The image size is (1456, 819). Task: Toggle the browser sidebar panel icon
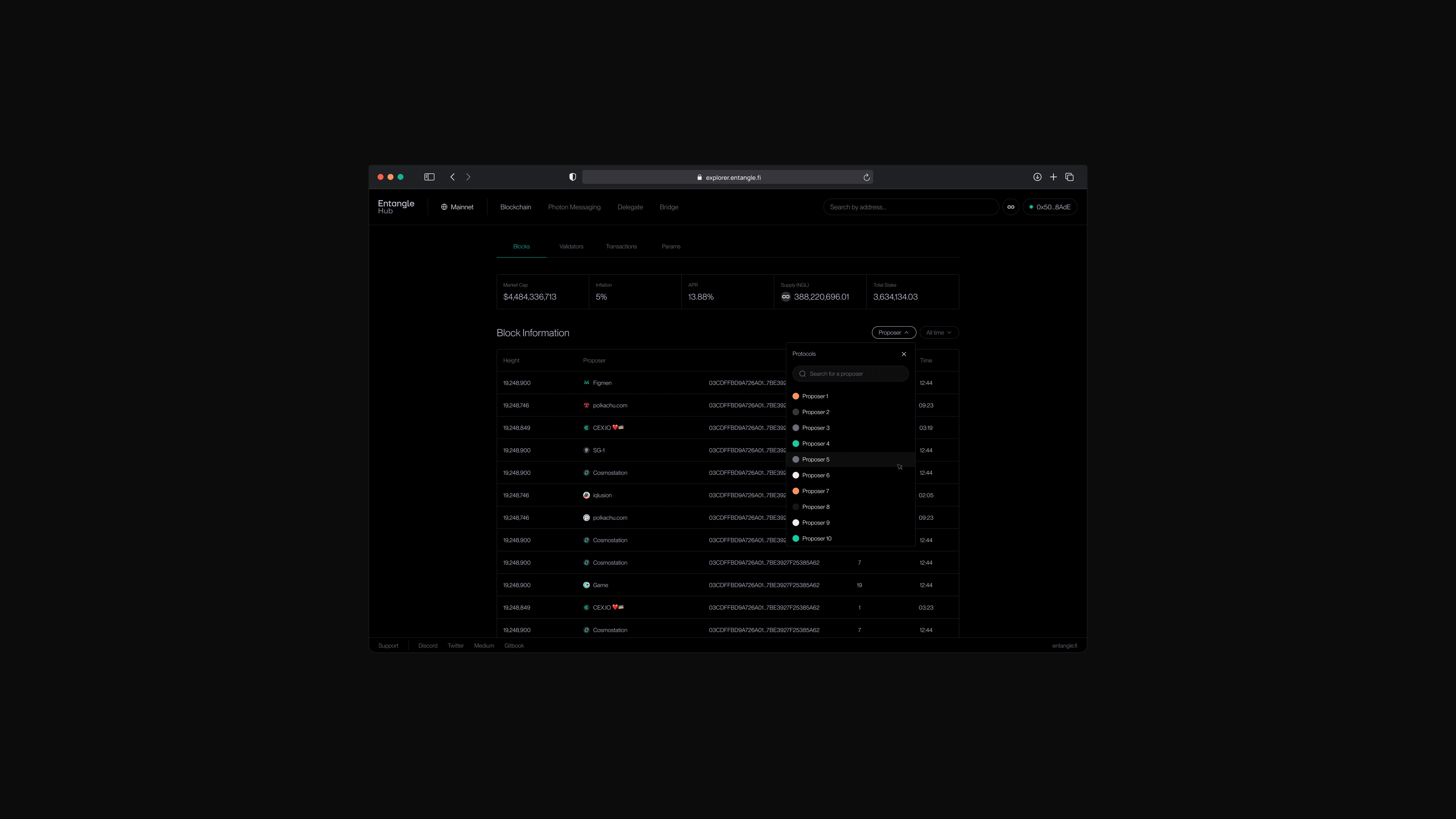[430, 177]
